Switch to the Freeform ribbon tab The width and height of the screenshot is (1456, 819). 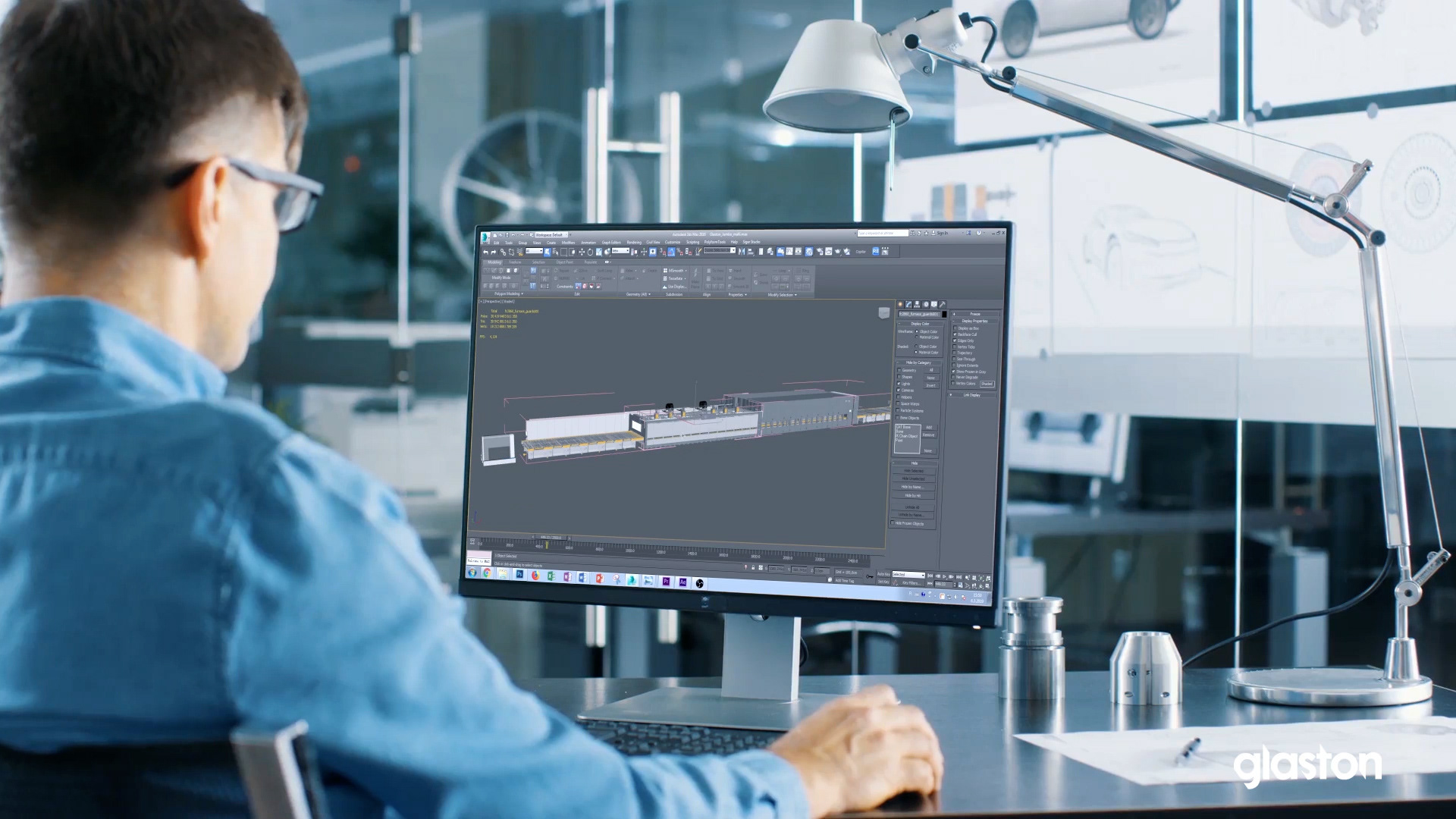point(515,262)
